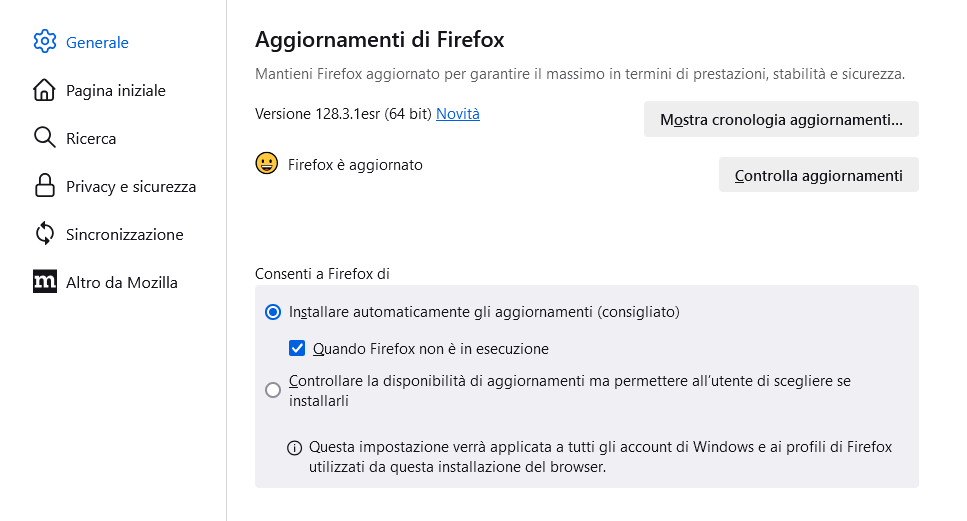Click Mostra cronologia aggiornamenti button
967x521 pixels.
[781, 120]
